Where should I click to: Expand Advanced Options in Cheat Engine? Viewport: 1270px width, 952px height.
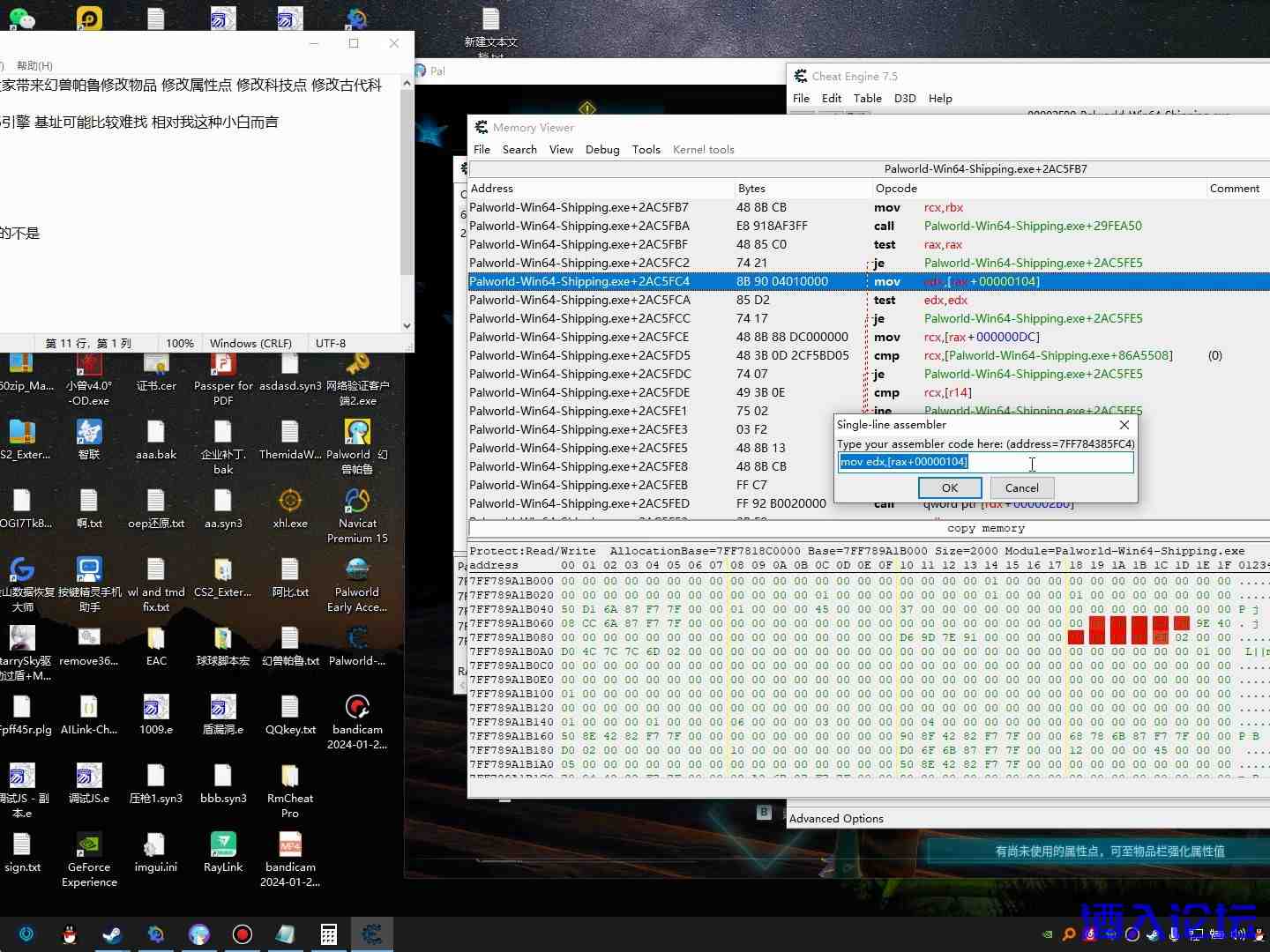point(836,819)
